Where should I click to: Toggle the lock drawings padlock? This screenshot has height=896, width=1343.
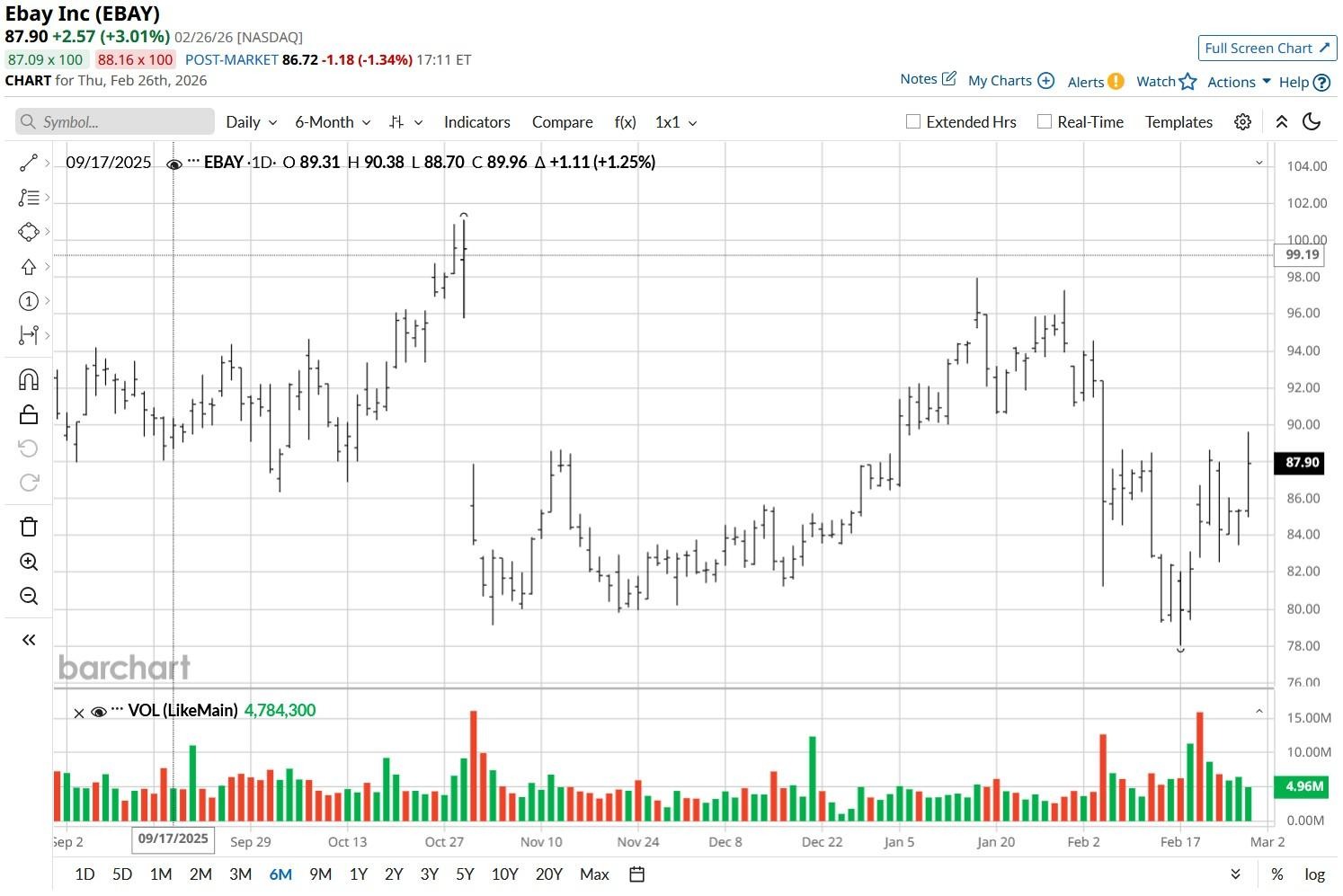pyautogui.click(x=28, y=414)
